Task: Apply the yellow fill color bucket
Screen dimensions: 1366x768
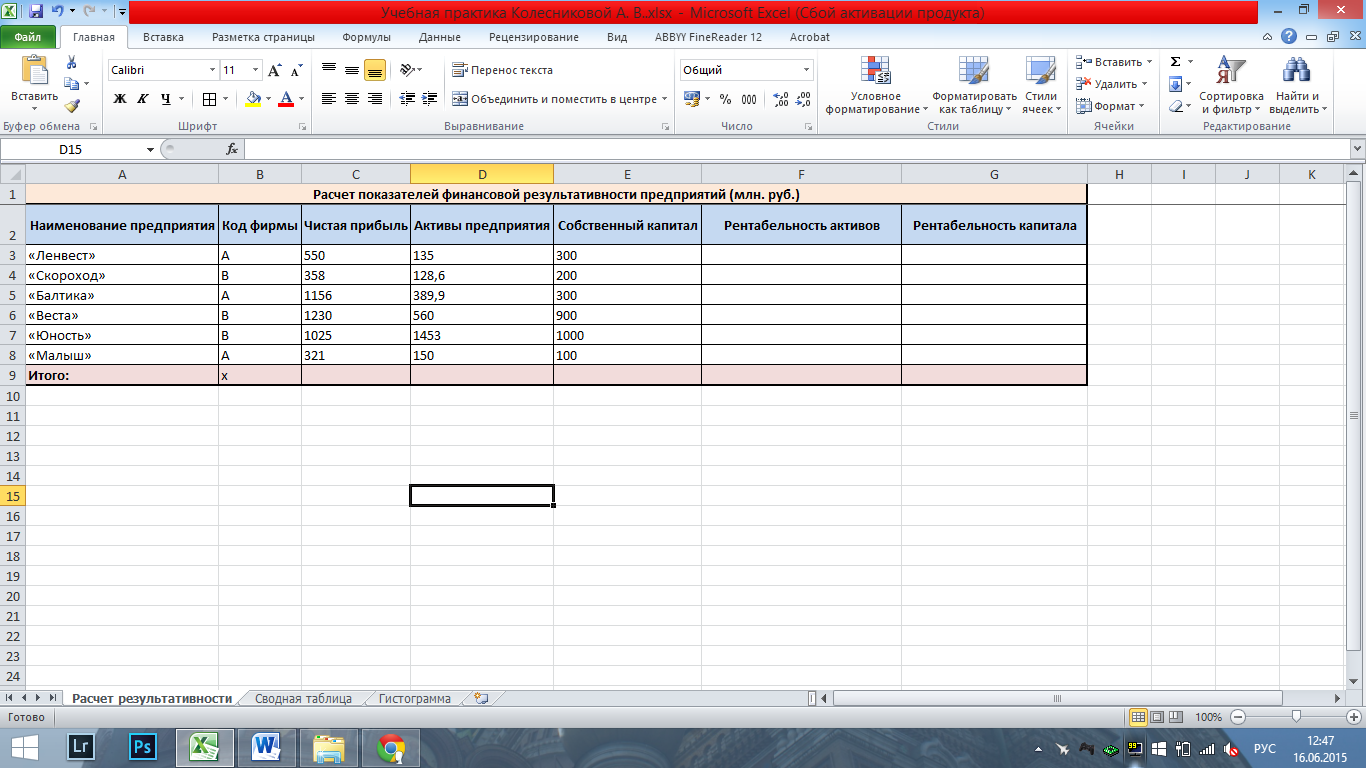Action: 253,99
